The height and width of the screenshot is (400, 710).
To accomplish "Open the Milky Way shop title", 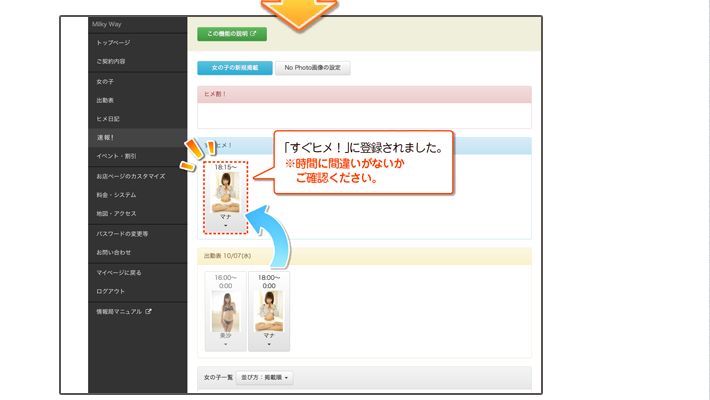I will pyautogui.click(x=106, y=24).
